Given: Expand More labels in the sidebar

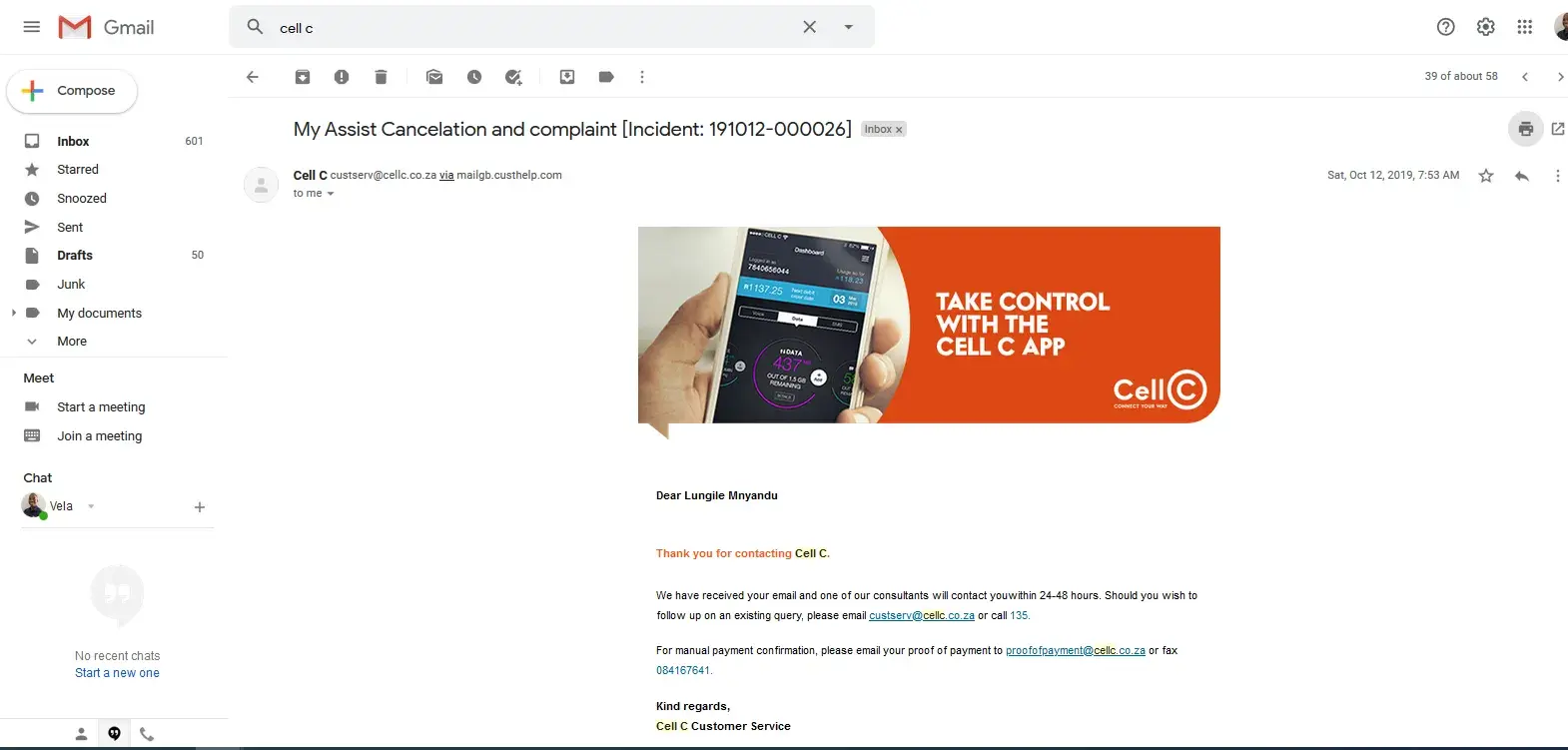Looking at the screenshot, I should pyautogui.click(x=72, y=342).
